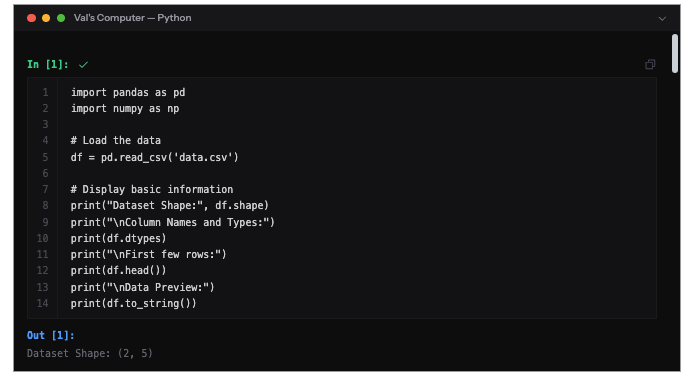
Task: Copy the In [1] cell code
Action: pyautogui.click(x=650, y=65)
